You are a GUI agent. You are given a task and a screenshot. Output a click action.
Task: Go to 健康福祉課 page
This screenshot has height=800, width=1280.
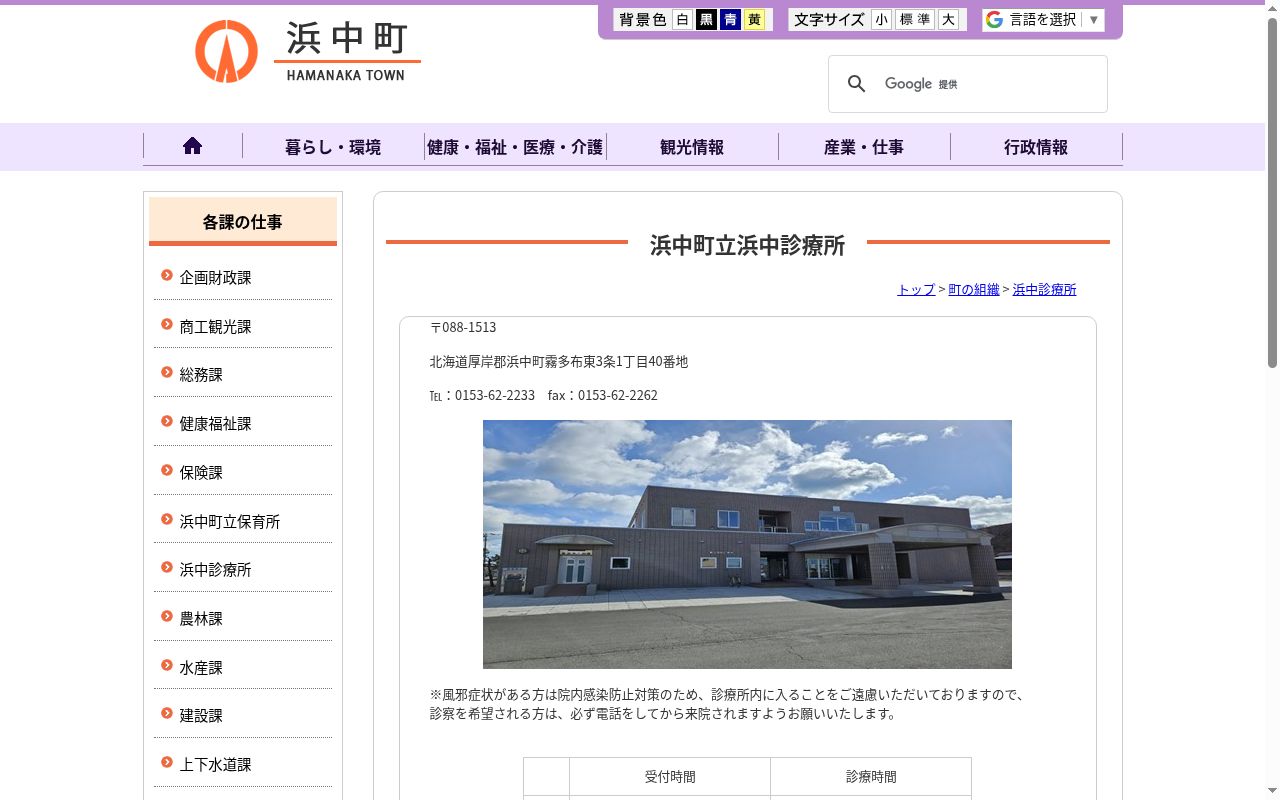pos(216,424)
